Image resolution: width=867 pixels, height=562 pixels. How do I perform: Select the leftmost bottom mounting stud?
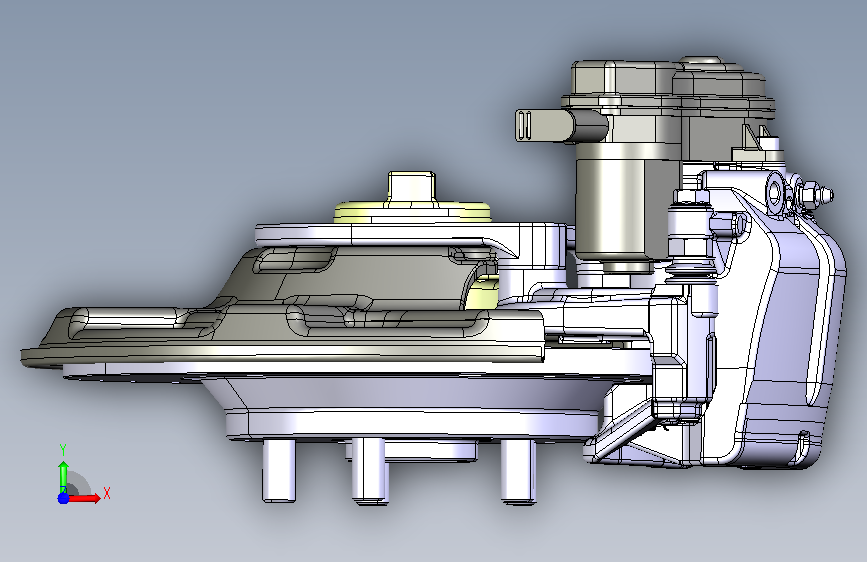[x=279, y=470]
